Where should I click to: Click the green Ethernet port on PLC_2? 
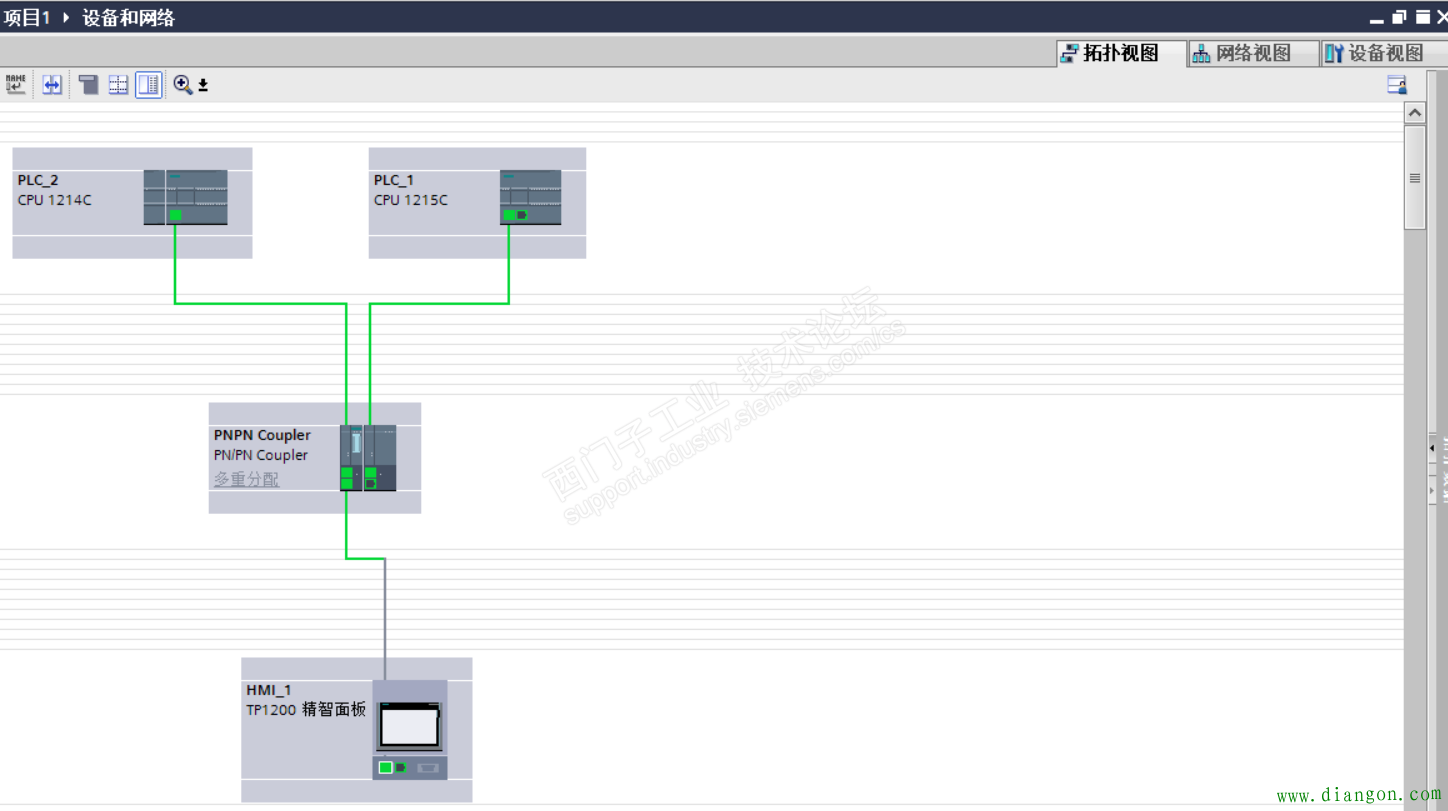pyautogui.click(x=175, y=215)
